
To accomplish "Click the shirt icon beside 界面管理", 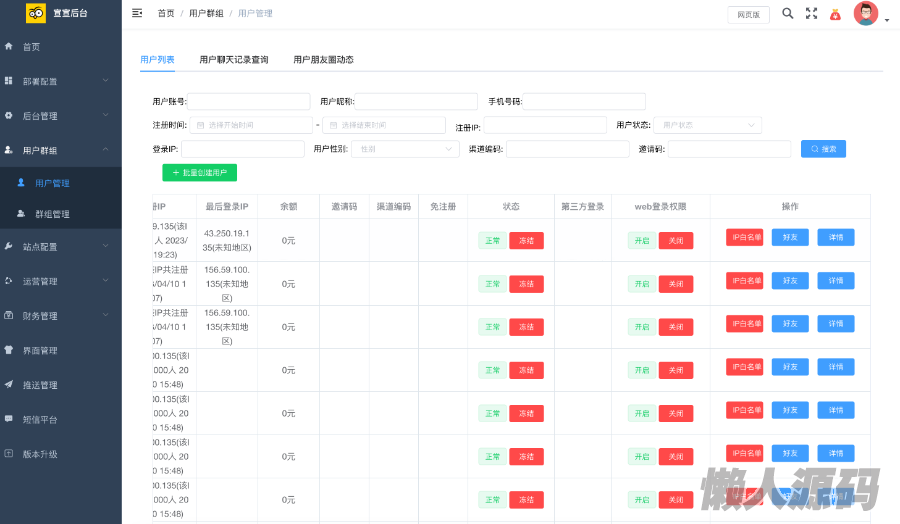I will [9, 350].
